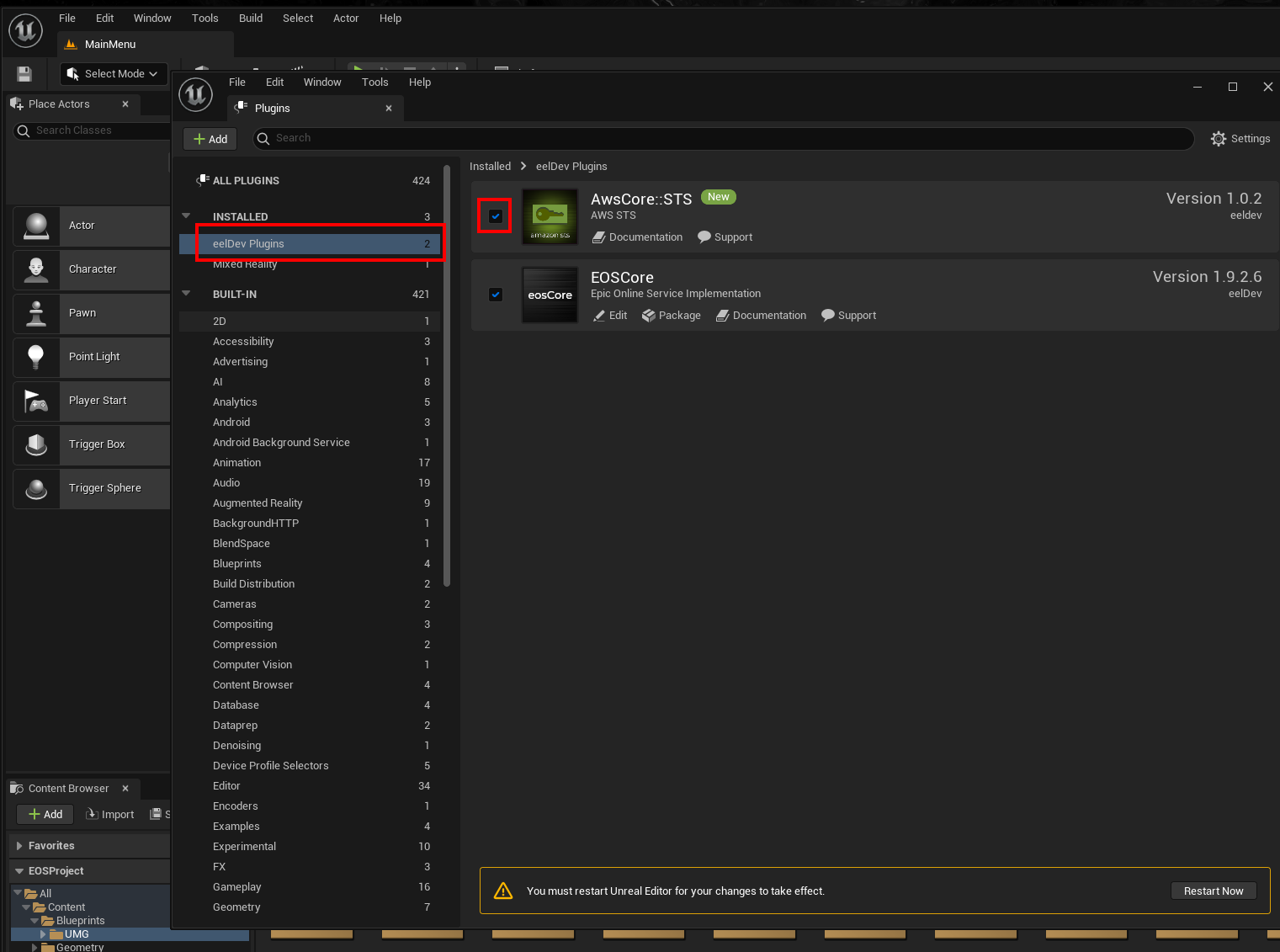Click the All Plugins category icon
The image size is (1280, 952).
(203, 180)
